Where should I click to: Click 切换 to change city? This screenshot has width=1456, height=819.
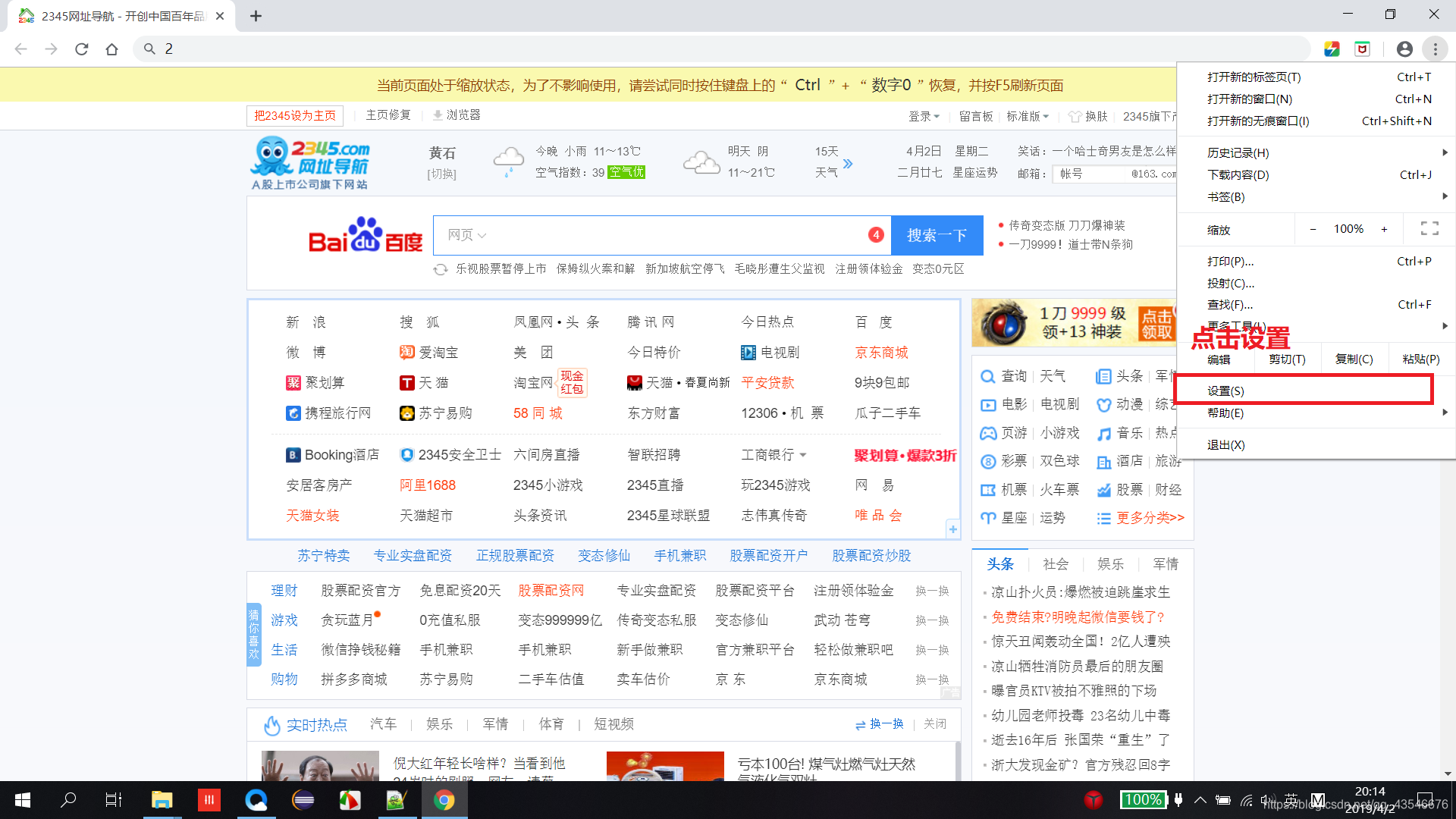pyautogui.click(x=442, y=174)
